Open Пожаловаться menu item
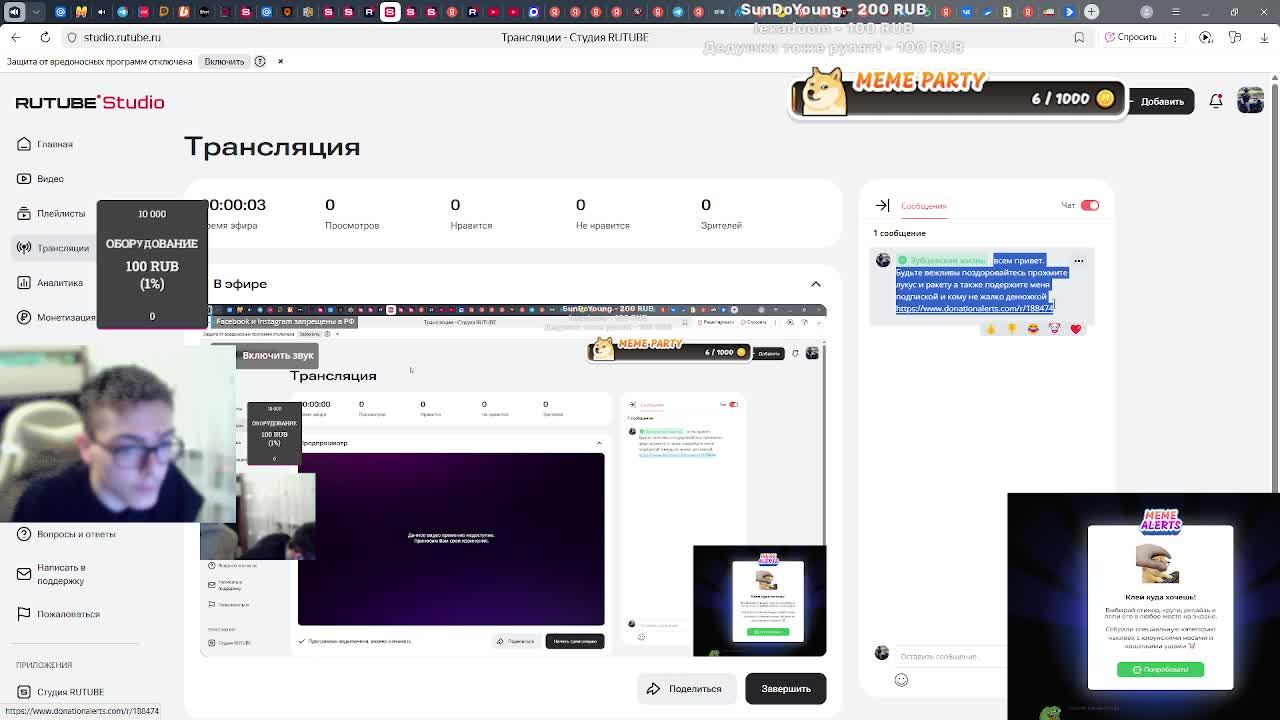The image size is (1280, 720). (x=69, y=614)
